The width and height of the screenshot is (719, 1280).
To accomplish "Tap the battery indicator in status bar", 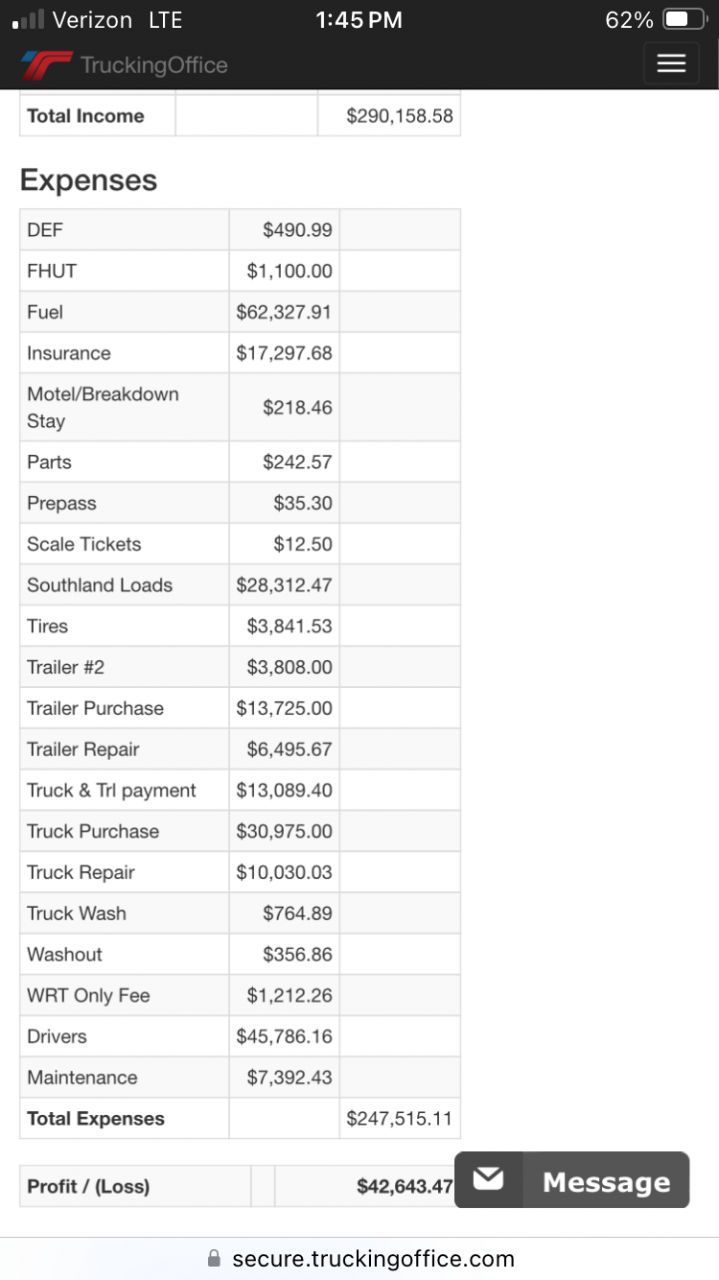I will pyautogui.click(x=684, y=20).
